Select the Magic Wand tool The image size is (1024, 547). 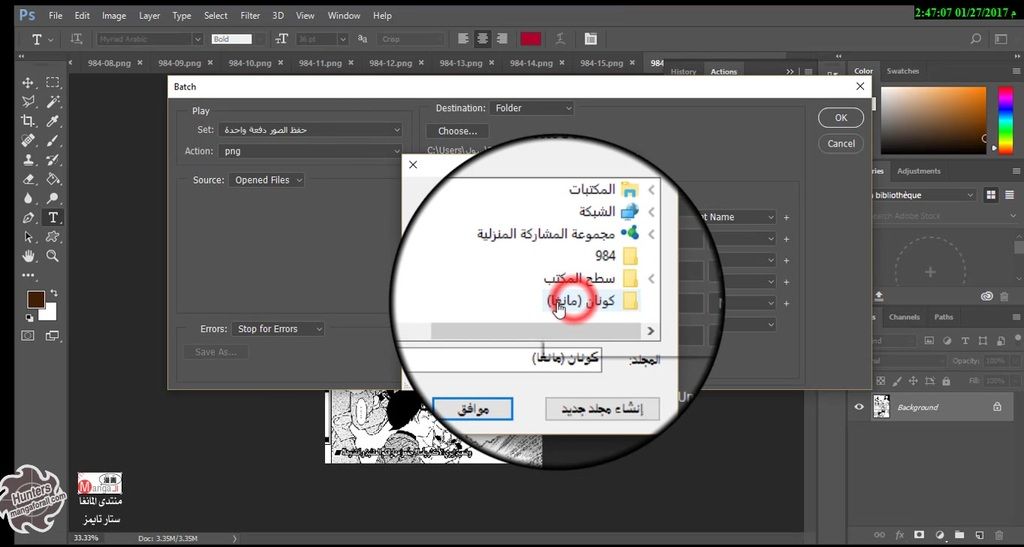tap(53, 102)
